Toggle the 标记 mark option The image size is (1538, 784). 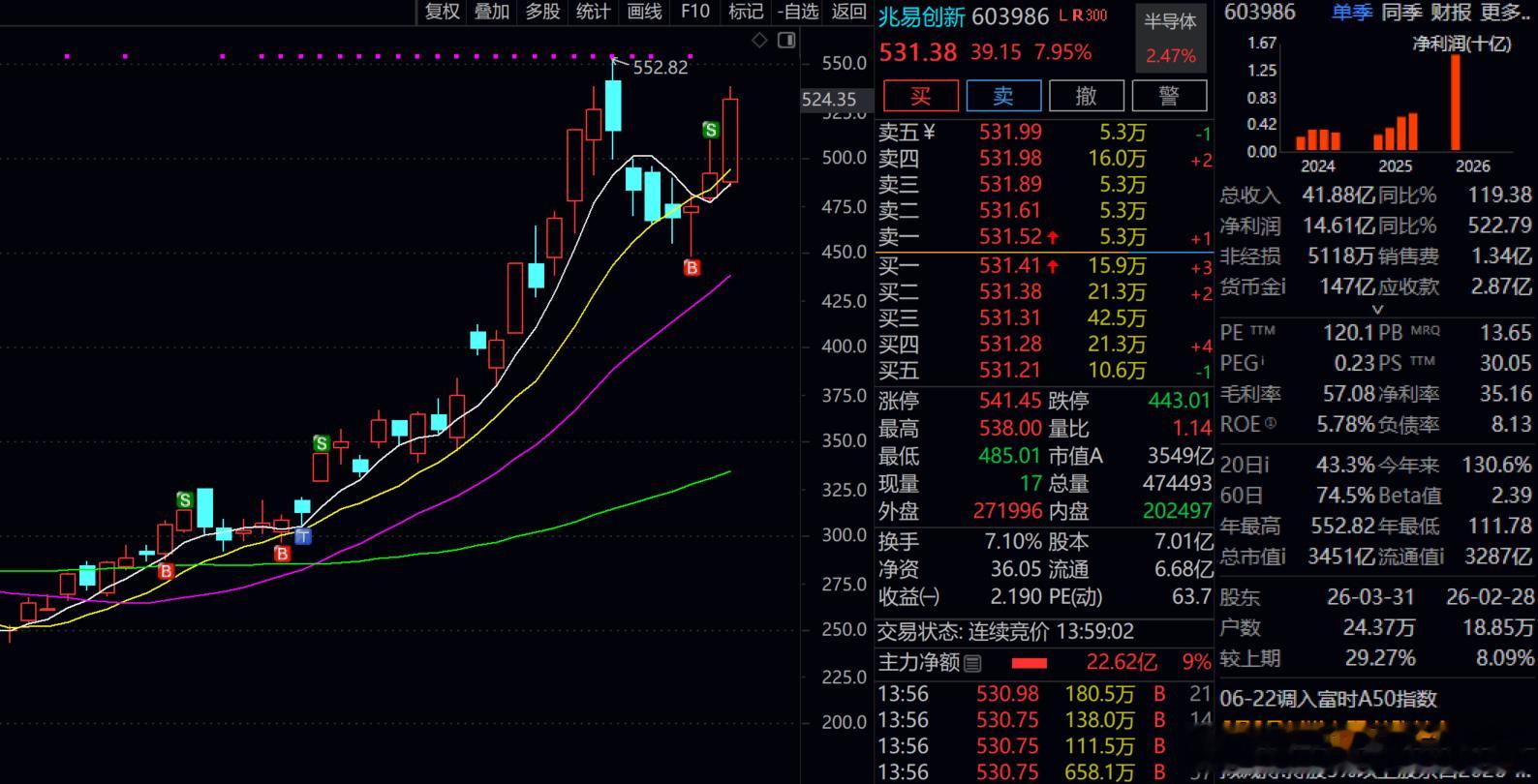[x=746, y=12]
